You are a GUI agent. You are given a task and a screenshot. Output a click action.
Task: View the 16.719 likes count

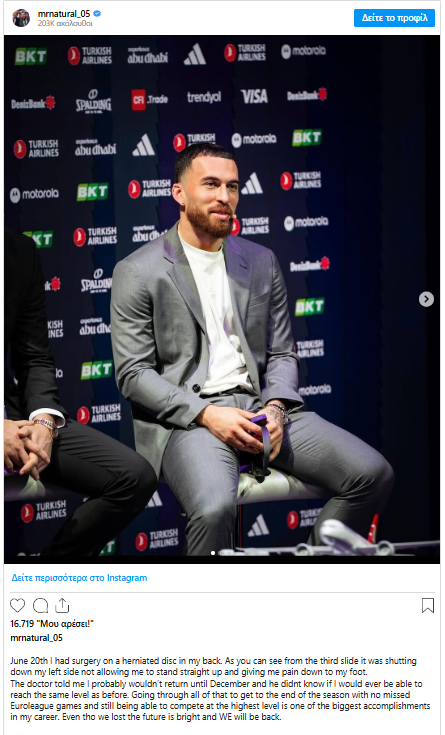coord(52,624)
